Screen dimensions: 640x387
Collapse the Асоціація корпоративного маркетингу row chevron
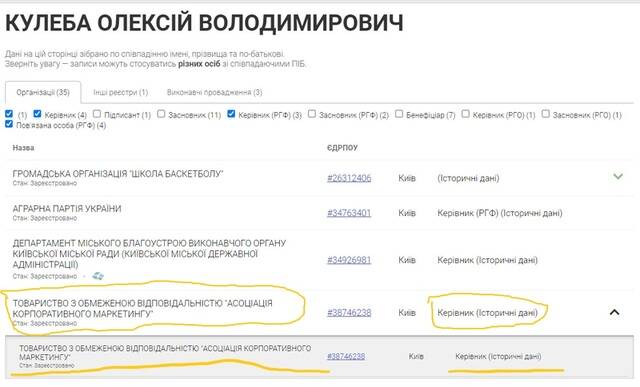614,312
